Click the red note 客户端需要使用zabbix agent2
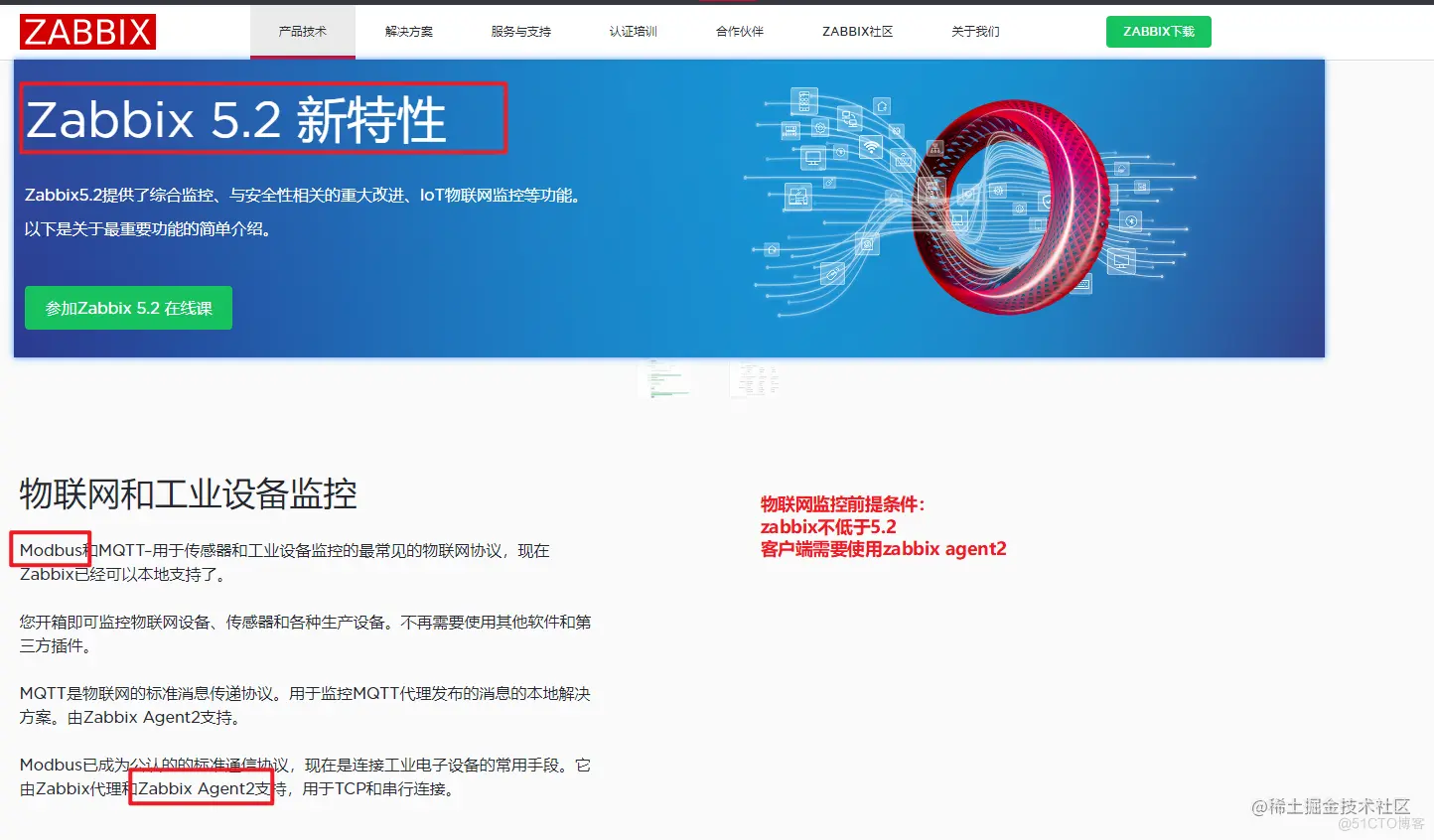1434x840 pixels. coord(884,549)
